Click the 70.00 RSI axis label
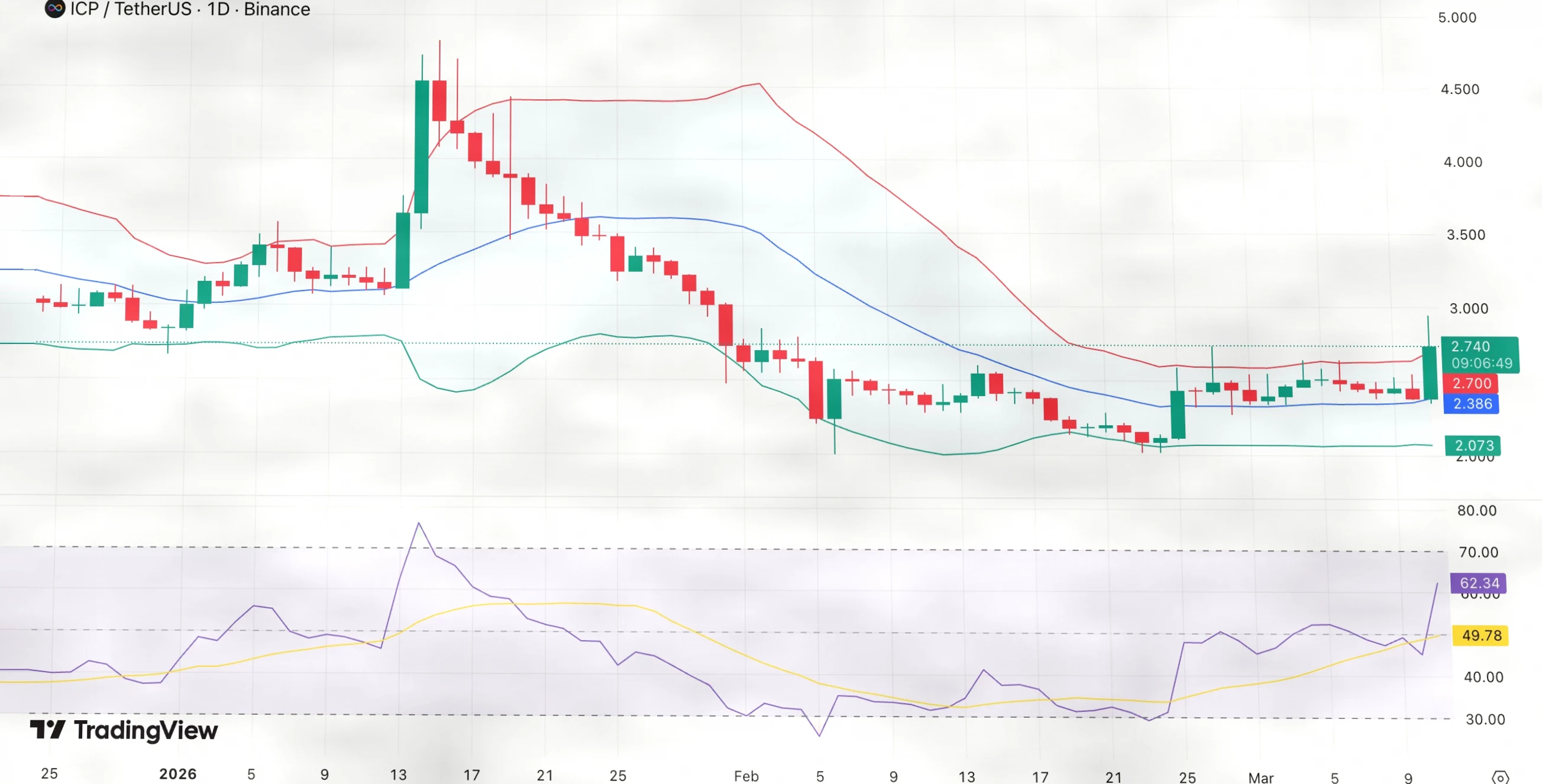1542x784 pixels. pos(1479,552)
